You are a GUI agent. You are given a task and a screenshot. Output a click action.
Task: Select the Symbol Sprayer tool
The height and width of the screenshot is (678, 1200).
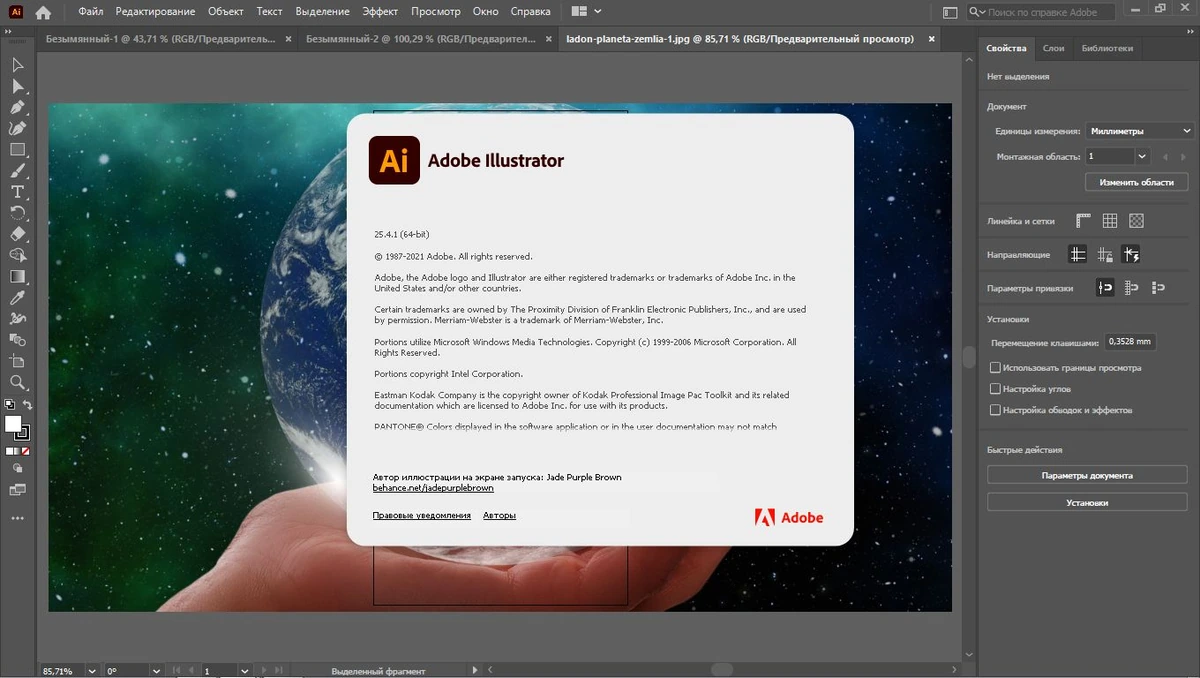click(17, 318)
